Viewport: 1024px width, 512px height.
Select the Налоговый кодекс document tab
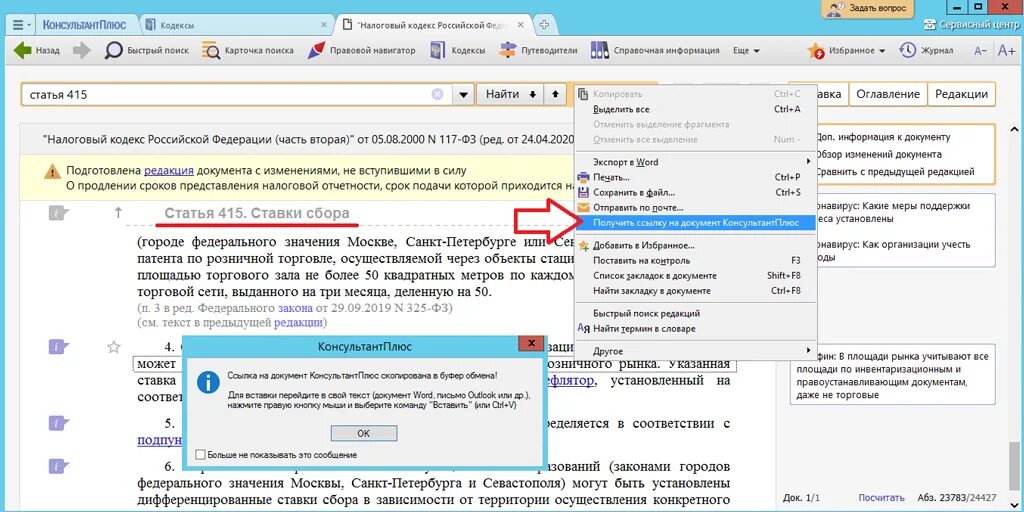431,25
